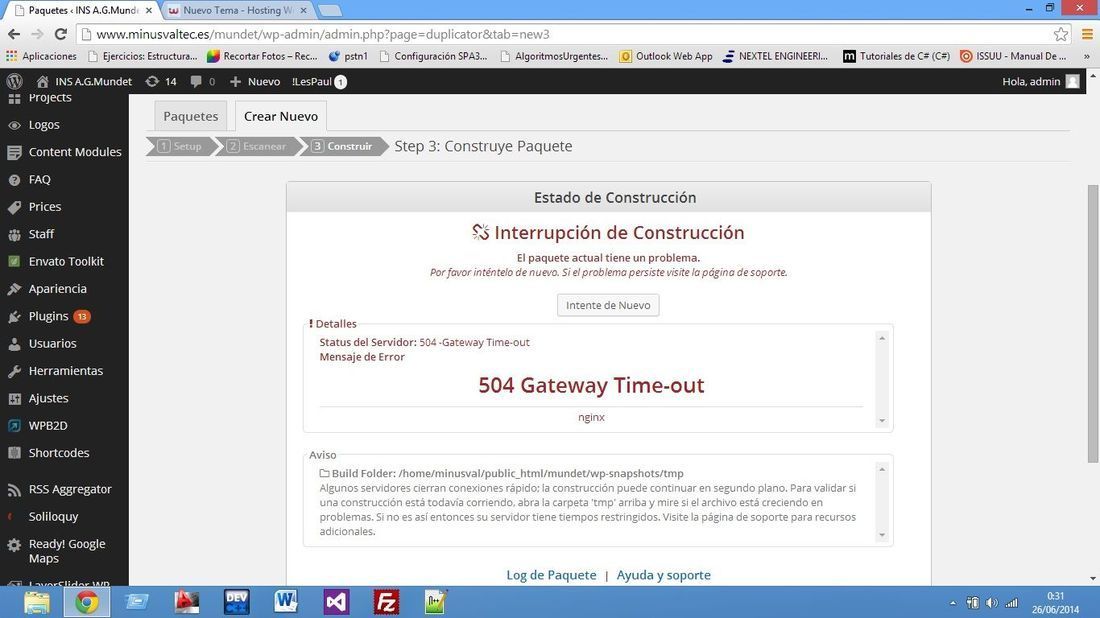Click Detalles box scroll up arrow
The width and height of the screenshot is (1100, 618).
pos(882,338)
